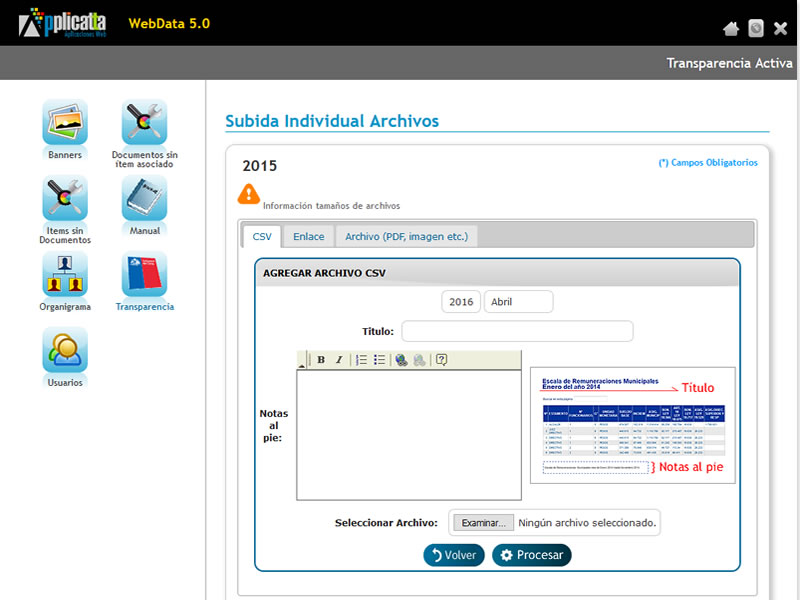The height and width of the screenshot is (600, 800).
Task: Open the month dropdown showing Abril
Action: pos(518,302)
